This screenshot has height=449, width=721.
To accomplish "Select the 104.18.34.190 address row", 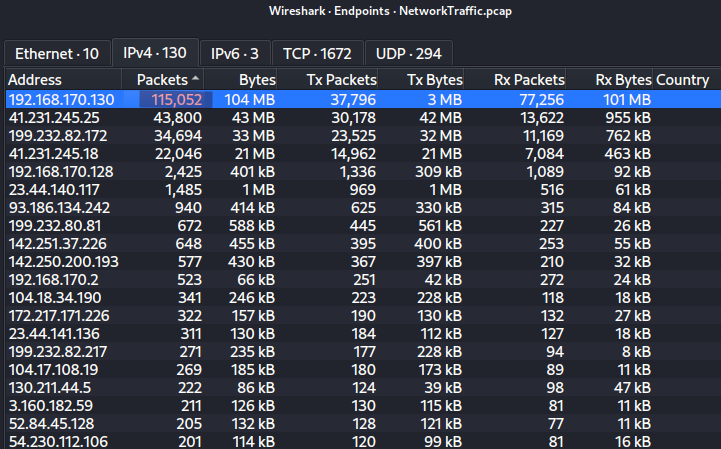I will 363,297.
